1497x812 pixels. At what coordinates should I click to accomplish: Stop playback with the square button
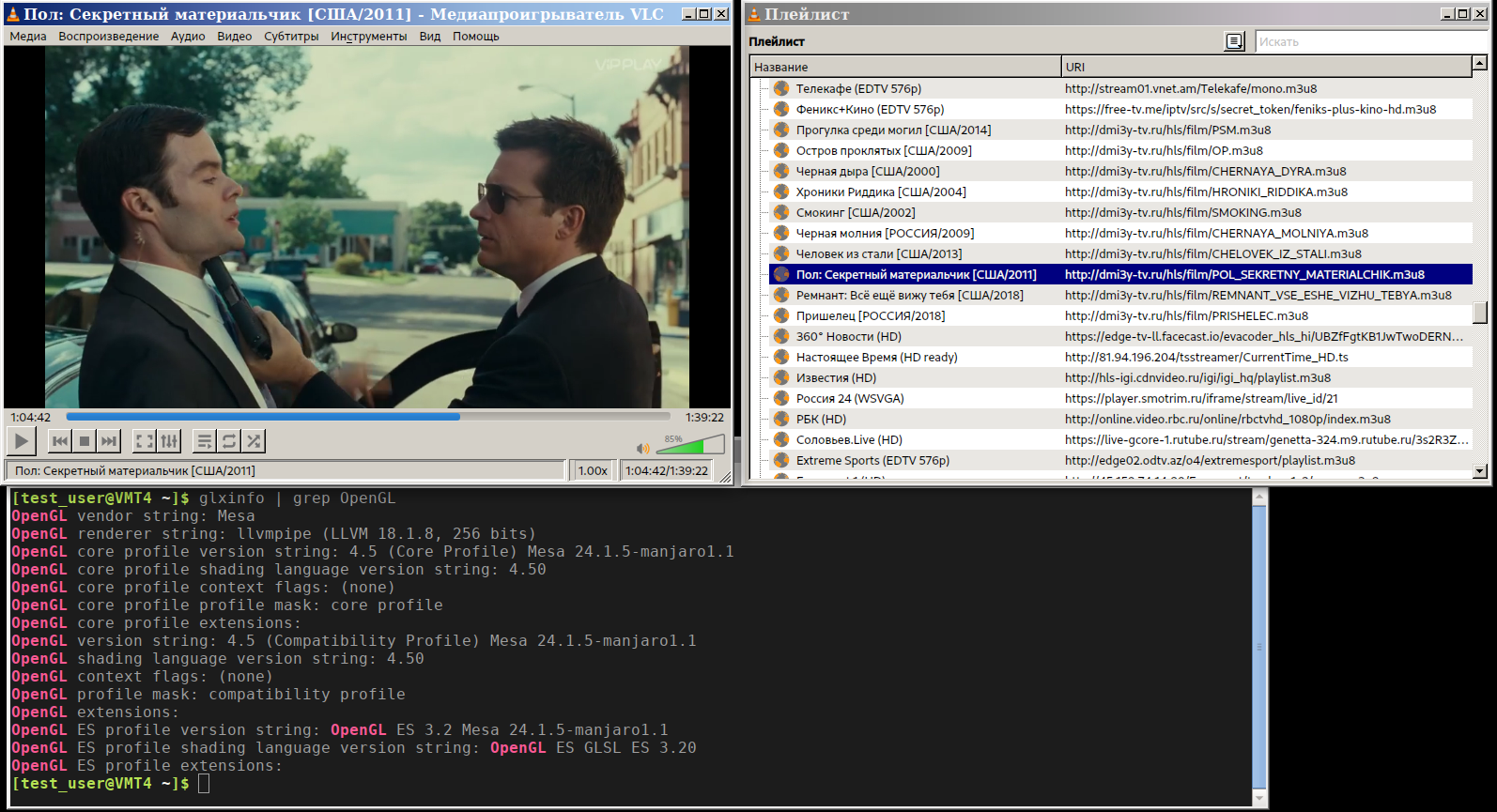[x=85, y=440]
